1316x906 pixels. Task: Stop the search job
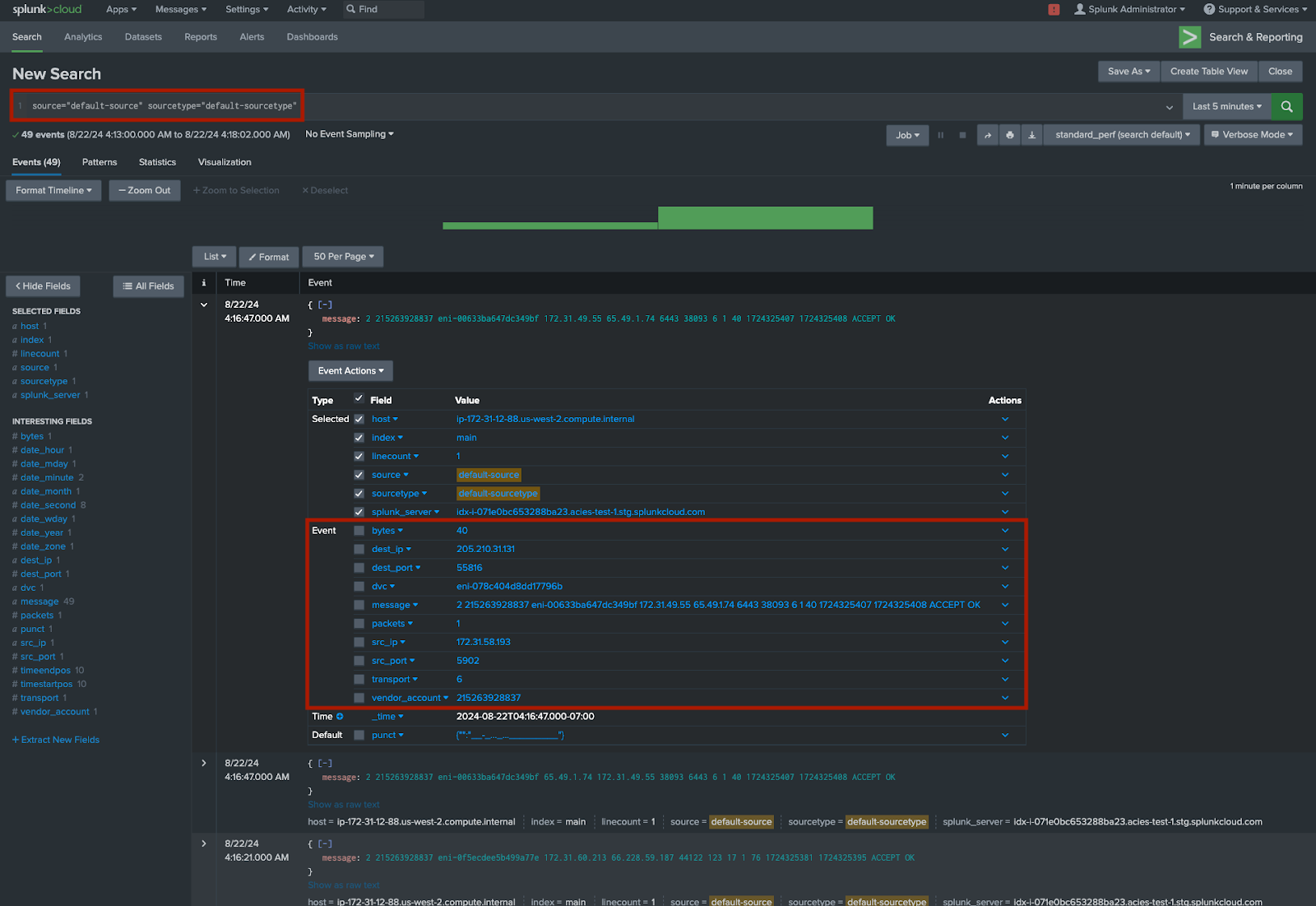coord(962,134)
